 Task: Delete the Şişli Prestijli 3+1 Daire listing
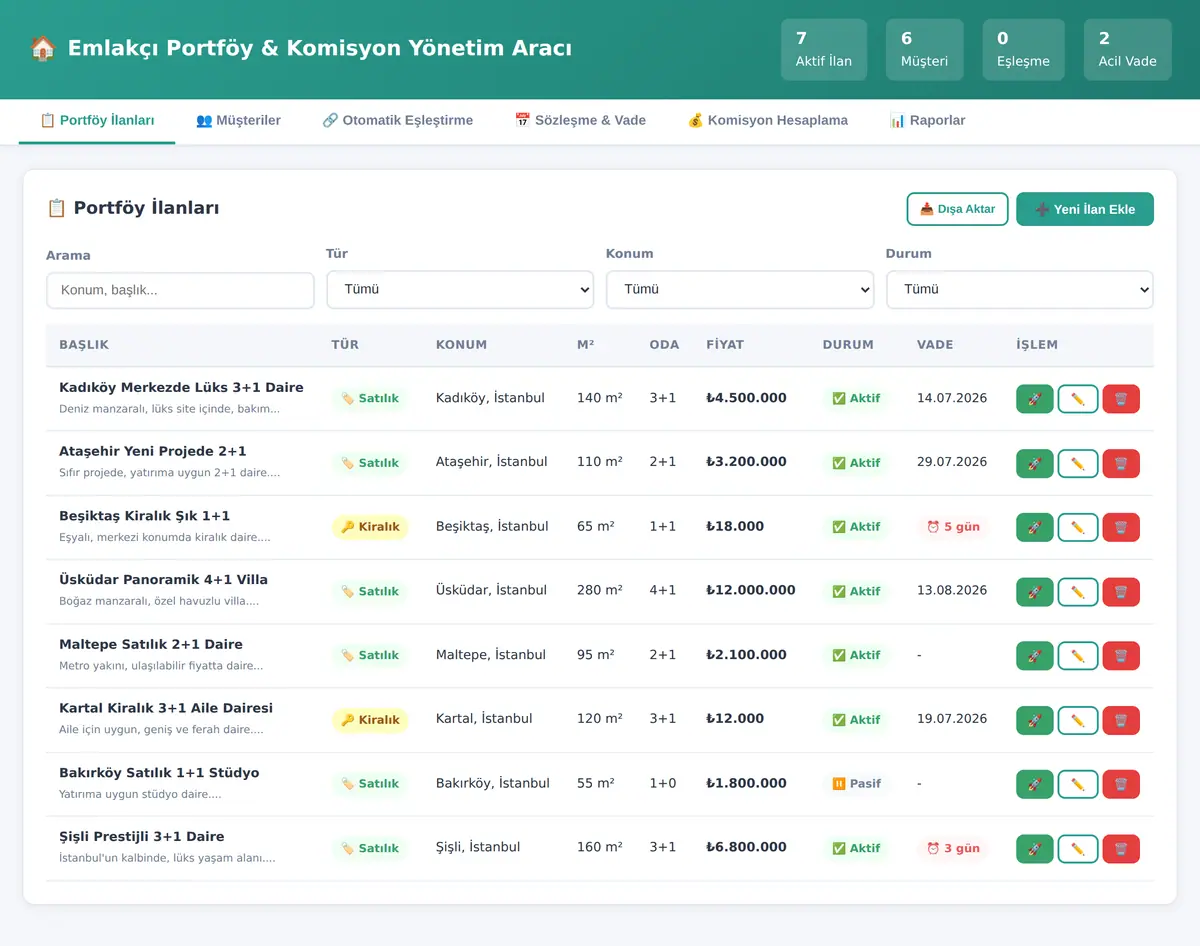(x=1121, y=849)
